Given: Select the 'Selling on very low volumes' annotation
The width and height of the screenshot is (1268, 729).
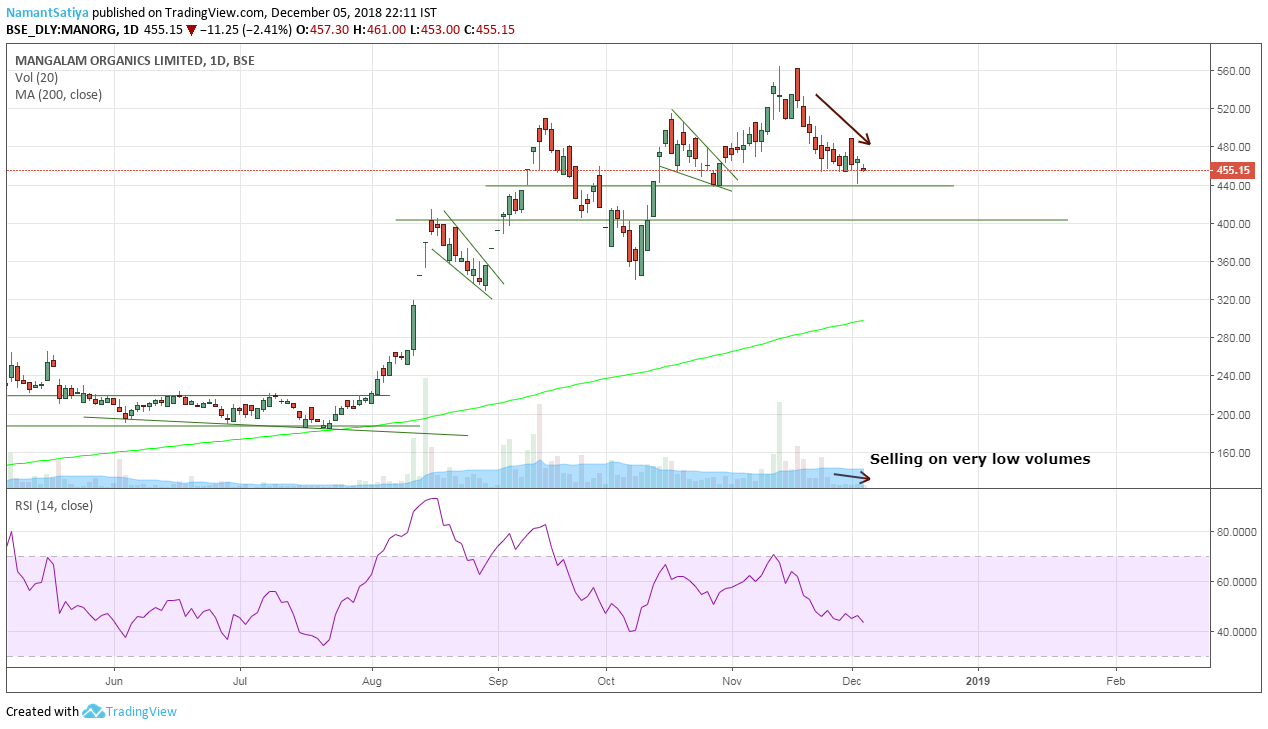Looking at the screenshot, I should click(x=979, y=459).
